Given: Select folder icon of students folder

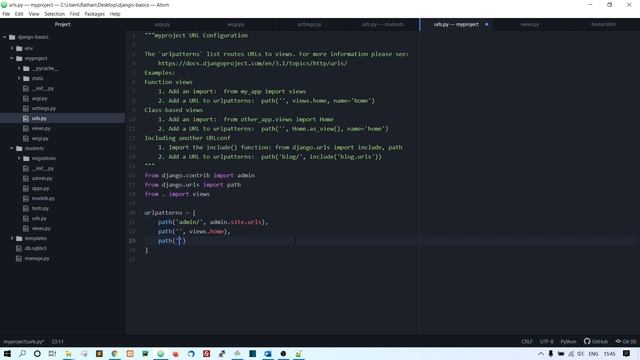Looking at the screenshot, I should tap(19, 148).
